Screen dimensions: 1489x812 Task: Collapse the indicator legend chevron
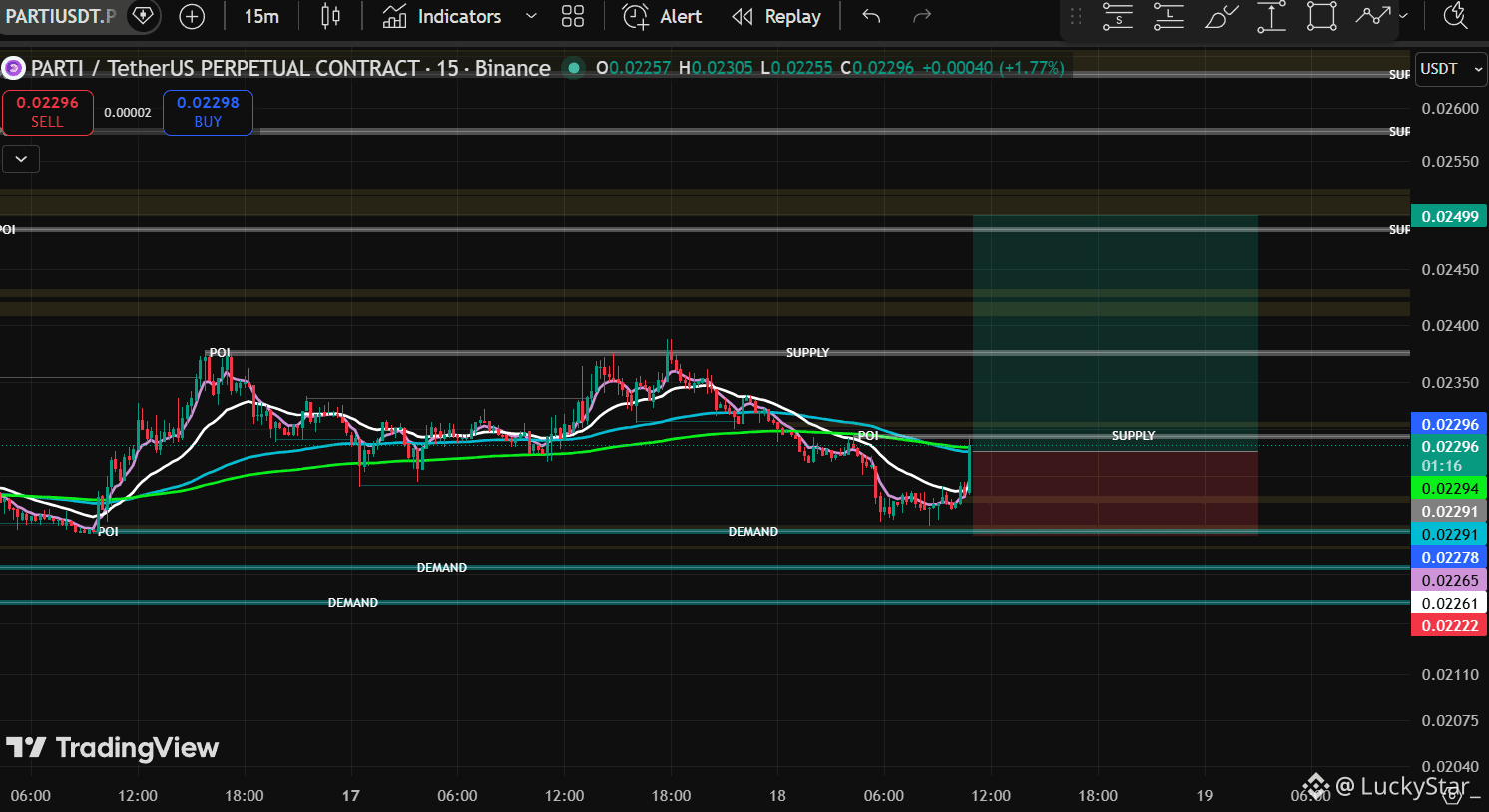click(x=21, y=159)
